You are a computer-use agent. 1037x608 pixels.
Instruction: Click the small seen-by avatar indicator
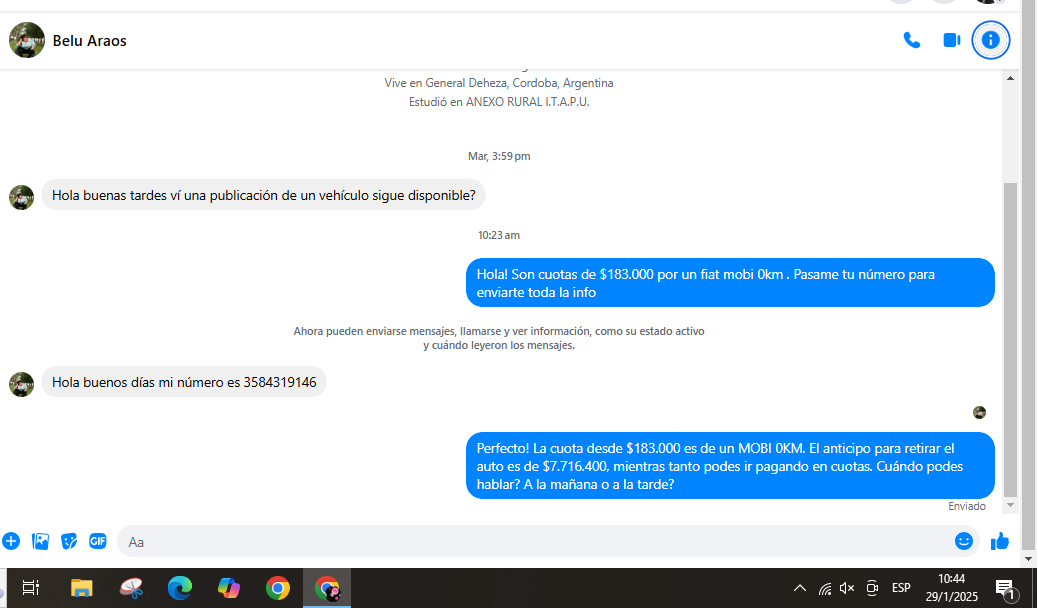[979, 413]
